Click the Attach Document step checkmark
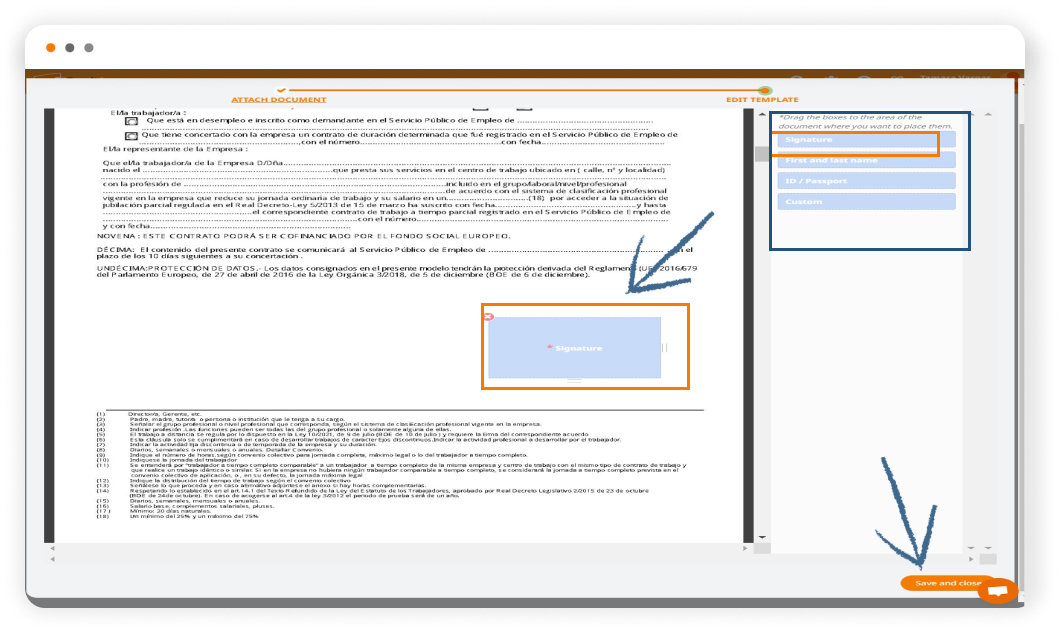Screen dimensions: 1061x633 [281, 90]
